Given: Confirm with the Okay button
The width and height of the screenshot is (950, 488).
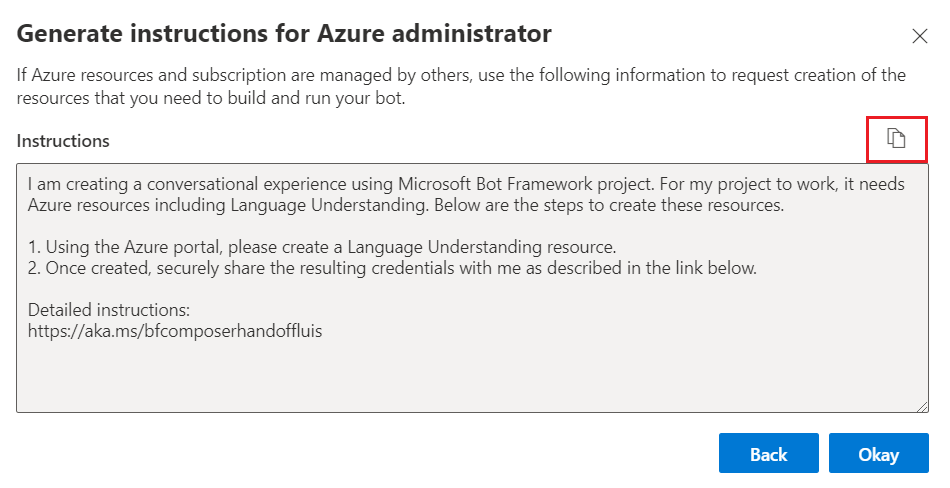Looking at the screenshot, I should coord(878,454).
